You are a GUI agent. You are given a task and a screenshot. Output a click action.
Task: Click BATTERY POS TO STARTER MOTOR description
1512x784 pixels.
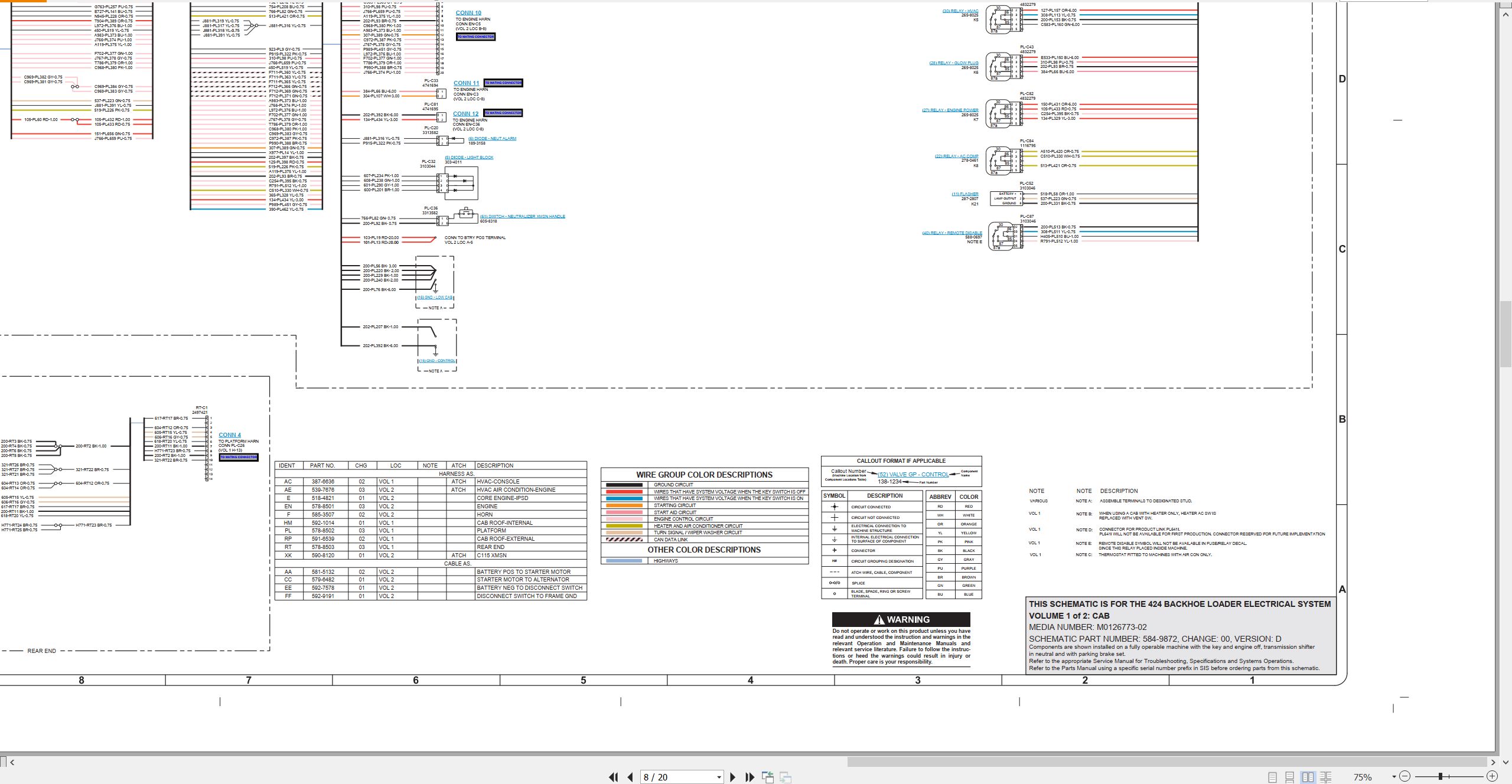click(524, 572)
